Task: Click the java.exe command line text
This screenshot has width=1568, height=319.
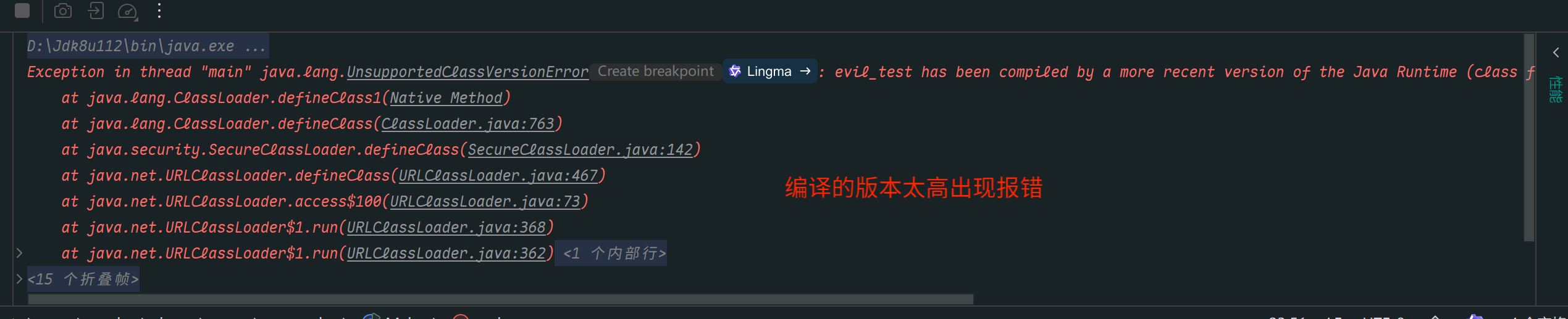Action: [x=147, y=46]
